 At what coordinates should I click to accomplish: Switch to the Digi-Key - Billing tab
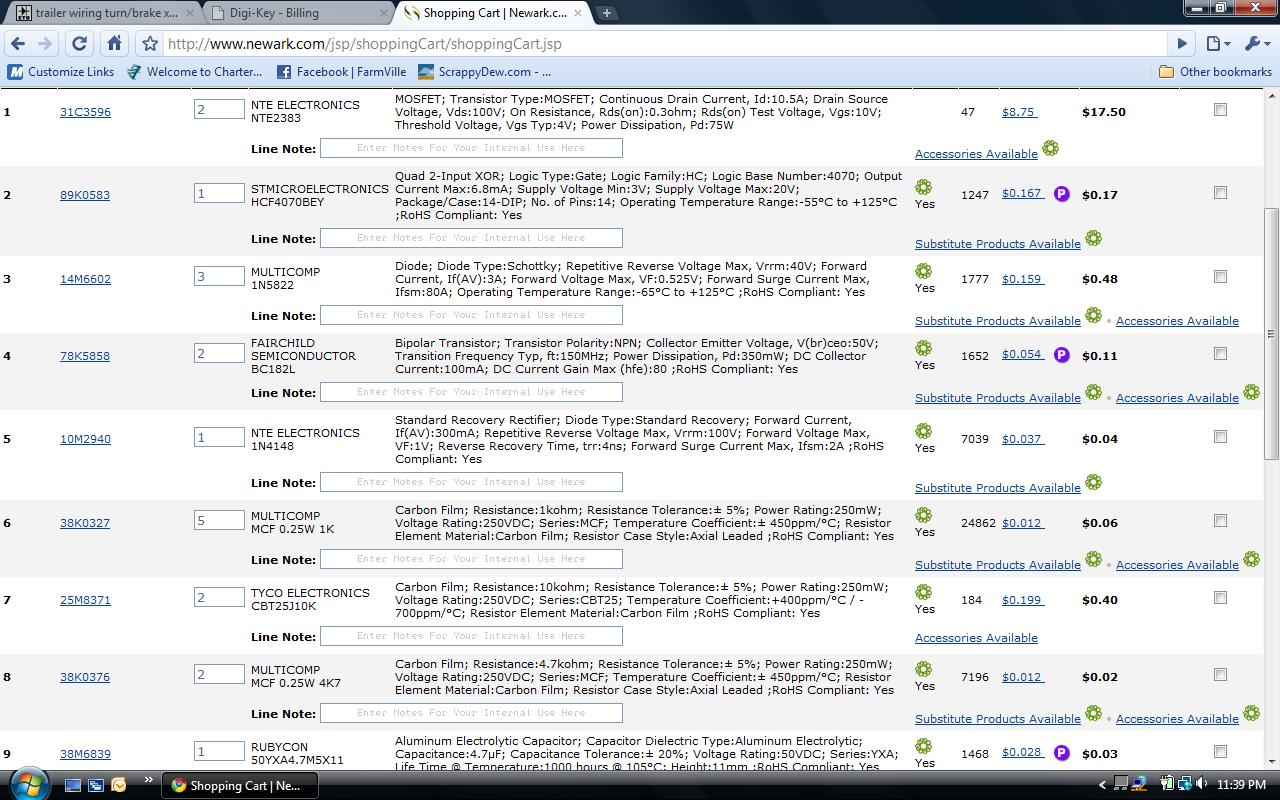click(296, 13)
